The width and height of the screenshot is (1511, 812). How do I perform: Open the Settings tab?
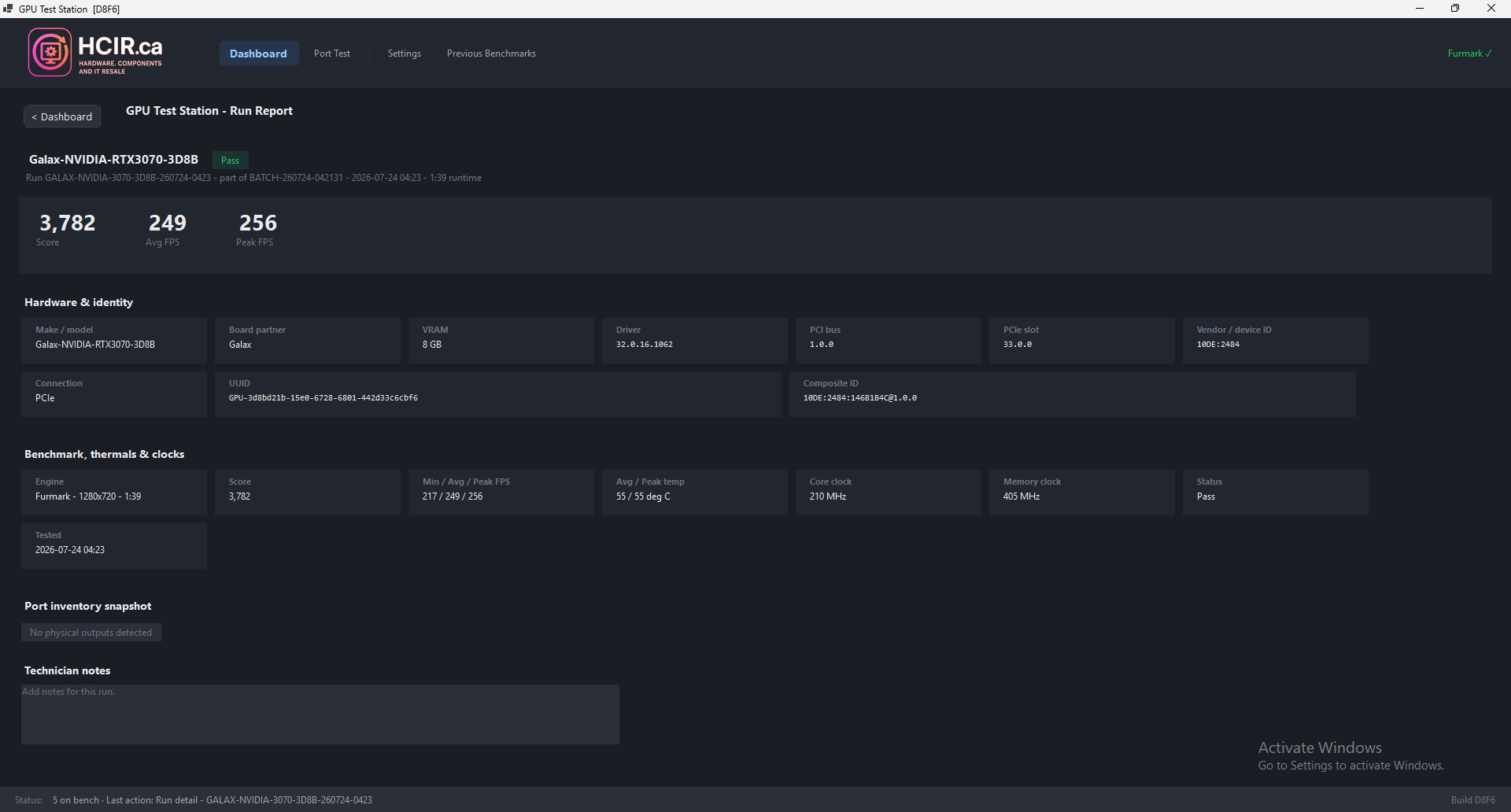[405, 54]
